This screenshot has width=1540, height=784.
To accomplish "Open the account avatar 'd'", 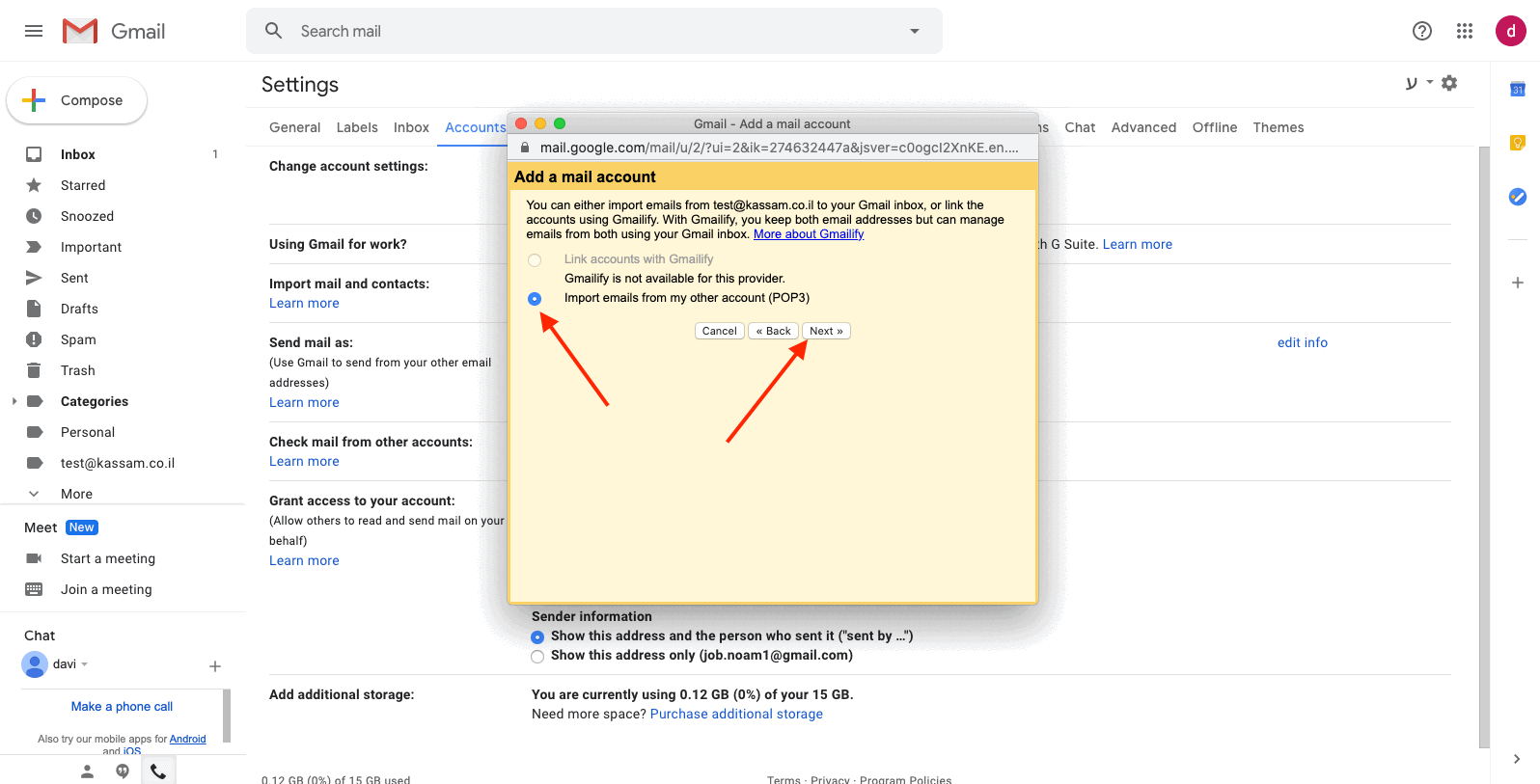I will (1510, 31).
